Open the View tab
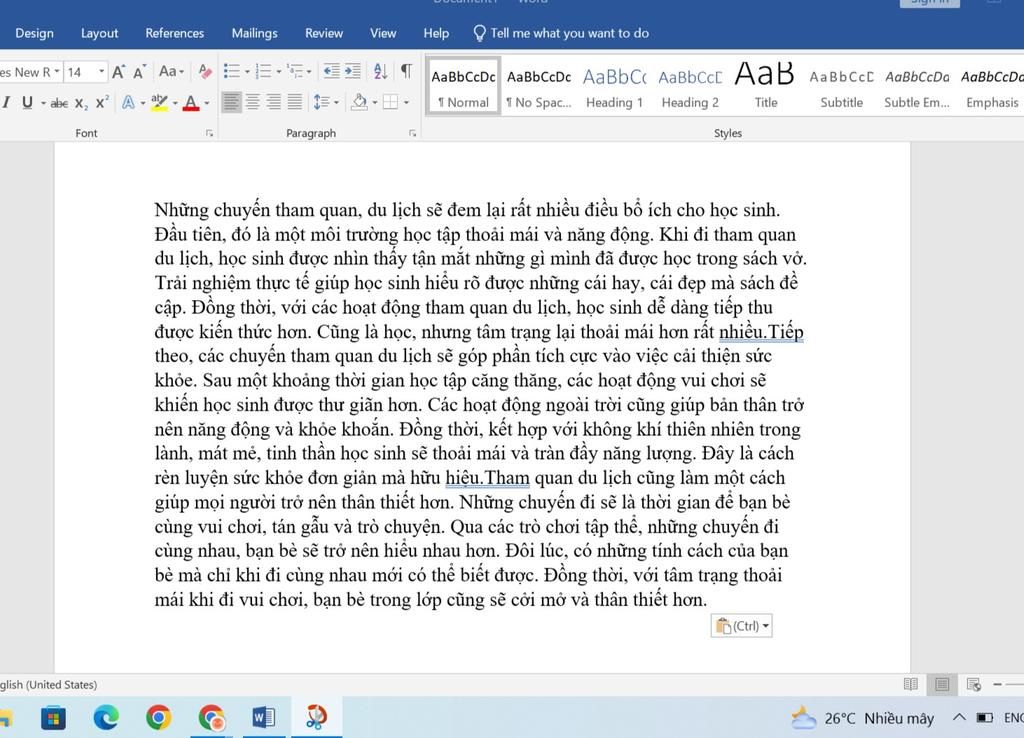Image resolution: width=1024 pixels, height=738 pixels. [383, 33]
